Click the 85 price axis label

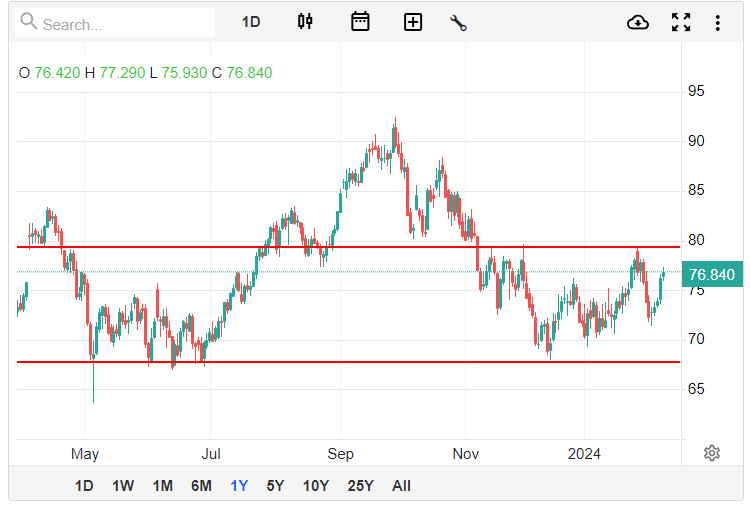click(x=696, y=190)
